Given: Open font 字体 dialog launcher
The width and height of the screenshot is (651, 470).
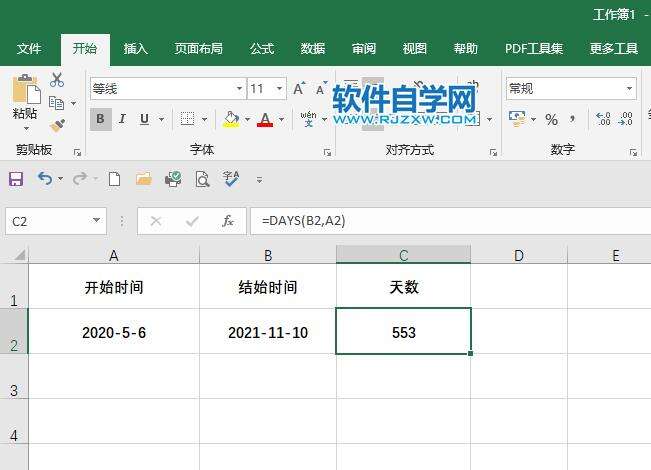Looking at the screenshot, I should (x=327, y=153).
